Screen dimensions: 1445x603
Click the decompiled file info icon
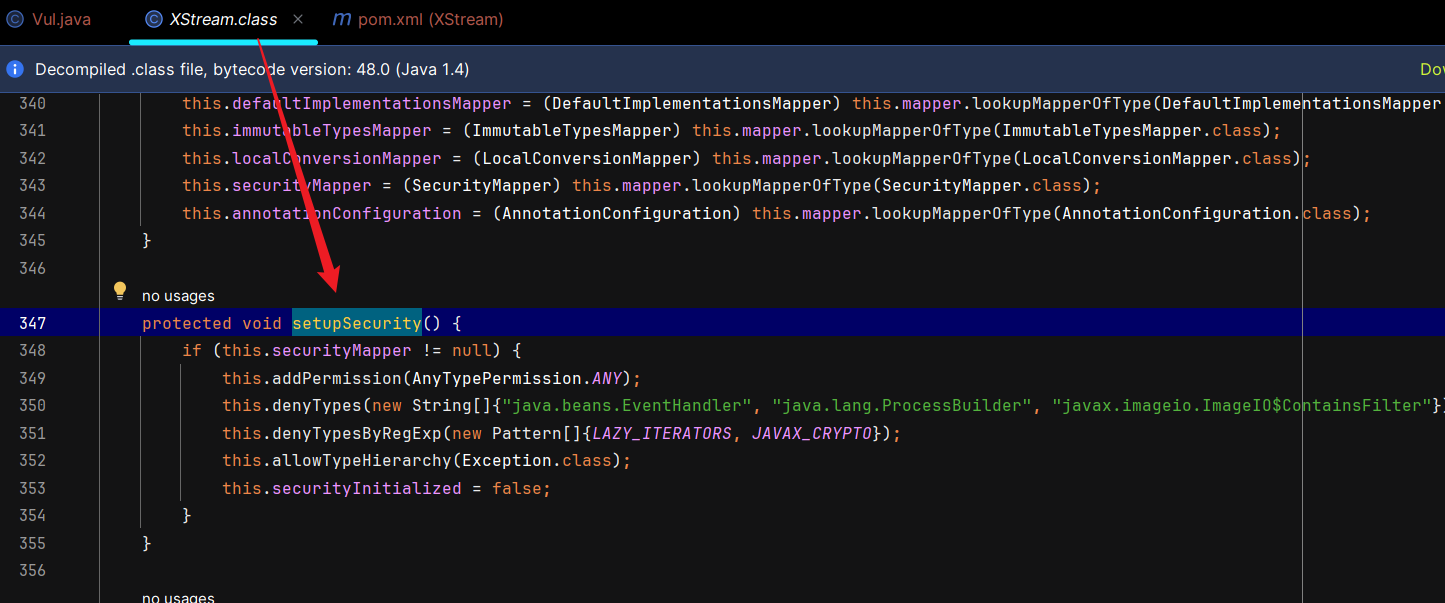point(15,69)
